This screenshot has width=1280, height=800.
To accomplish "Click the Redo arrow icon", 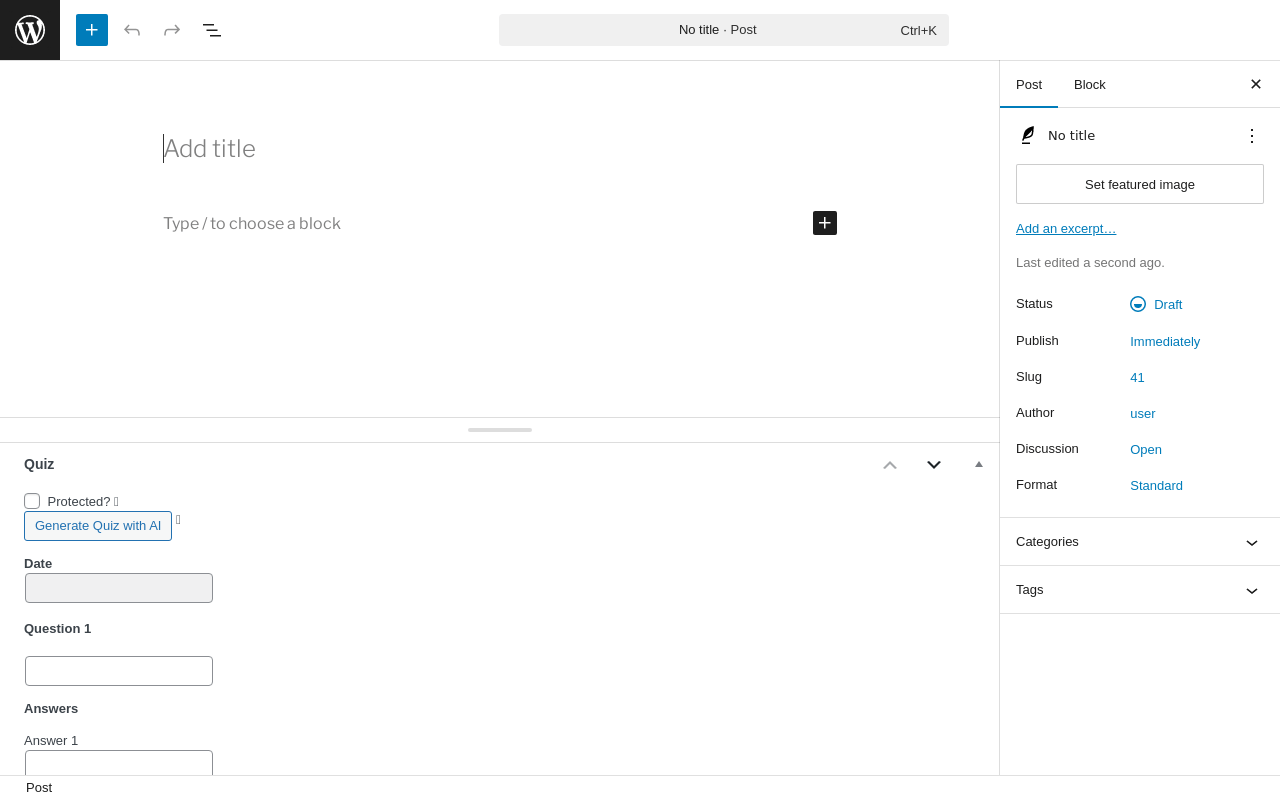I will point(172,30).
